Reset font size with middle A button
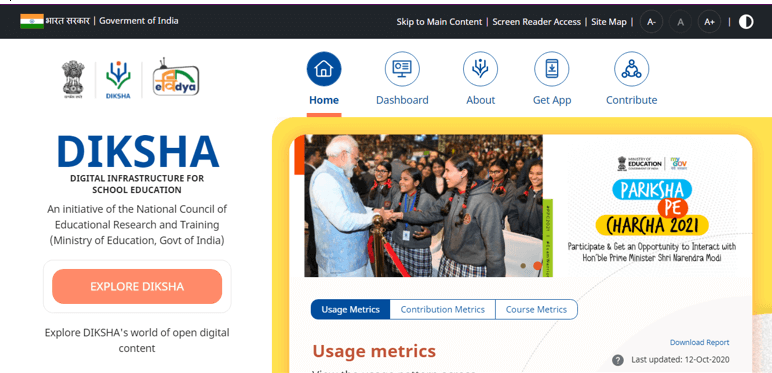This screenshot has height=373, width=772. [680, 22]
